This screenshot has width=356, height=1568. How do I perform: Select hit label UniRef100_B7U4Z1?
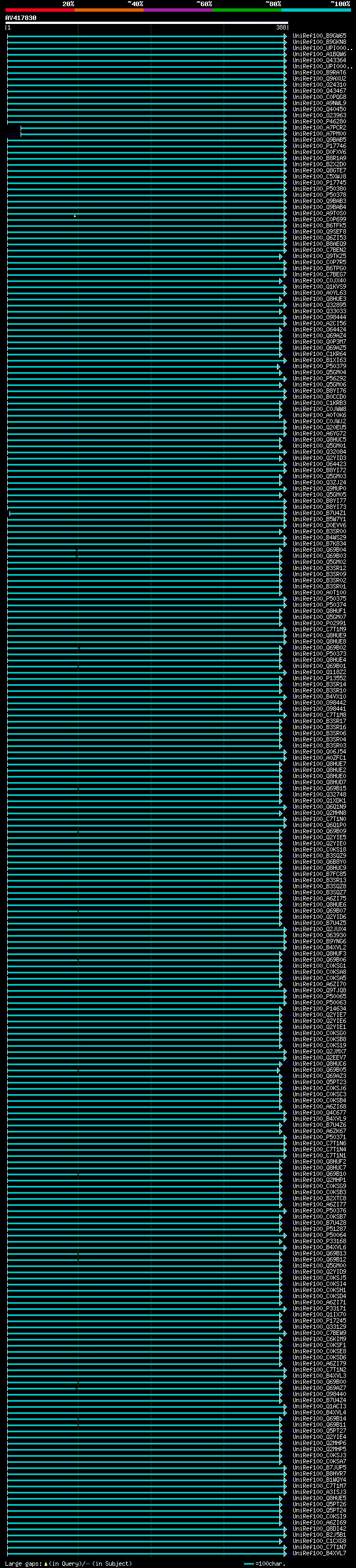point(319,513)
